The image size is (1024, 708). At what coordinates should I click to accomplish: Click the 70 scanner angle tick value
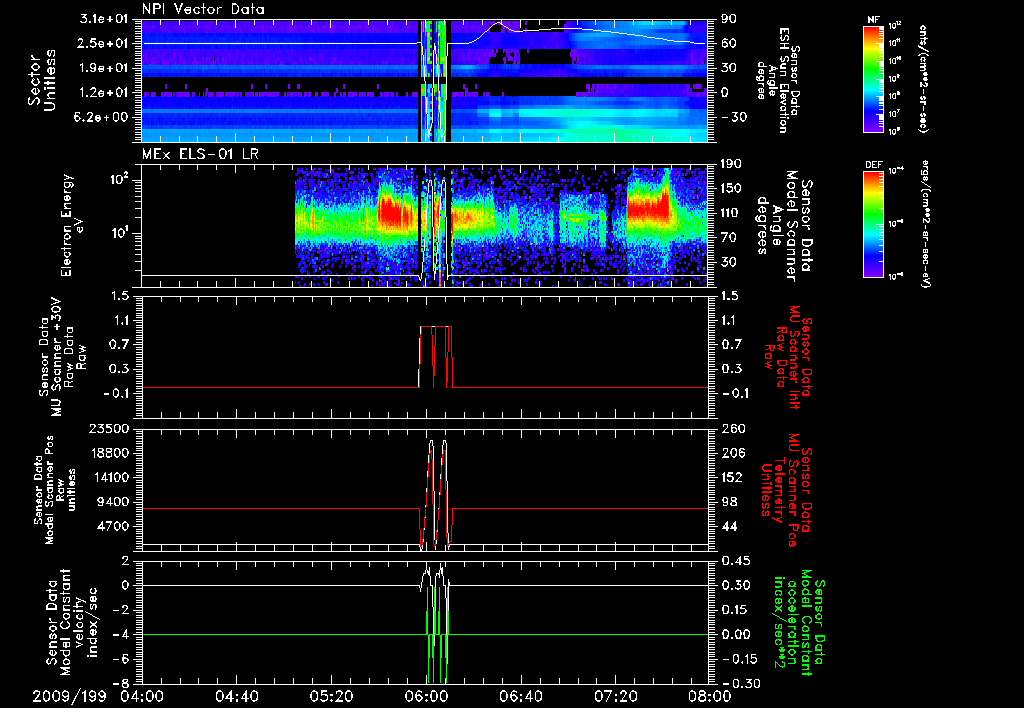click(x=729, y=238)
